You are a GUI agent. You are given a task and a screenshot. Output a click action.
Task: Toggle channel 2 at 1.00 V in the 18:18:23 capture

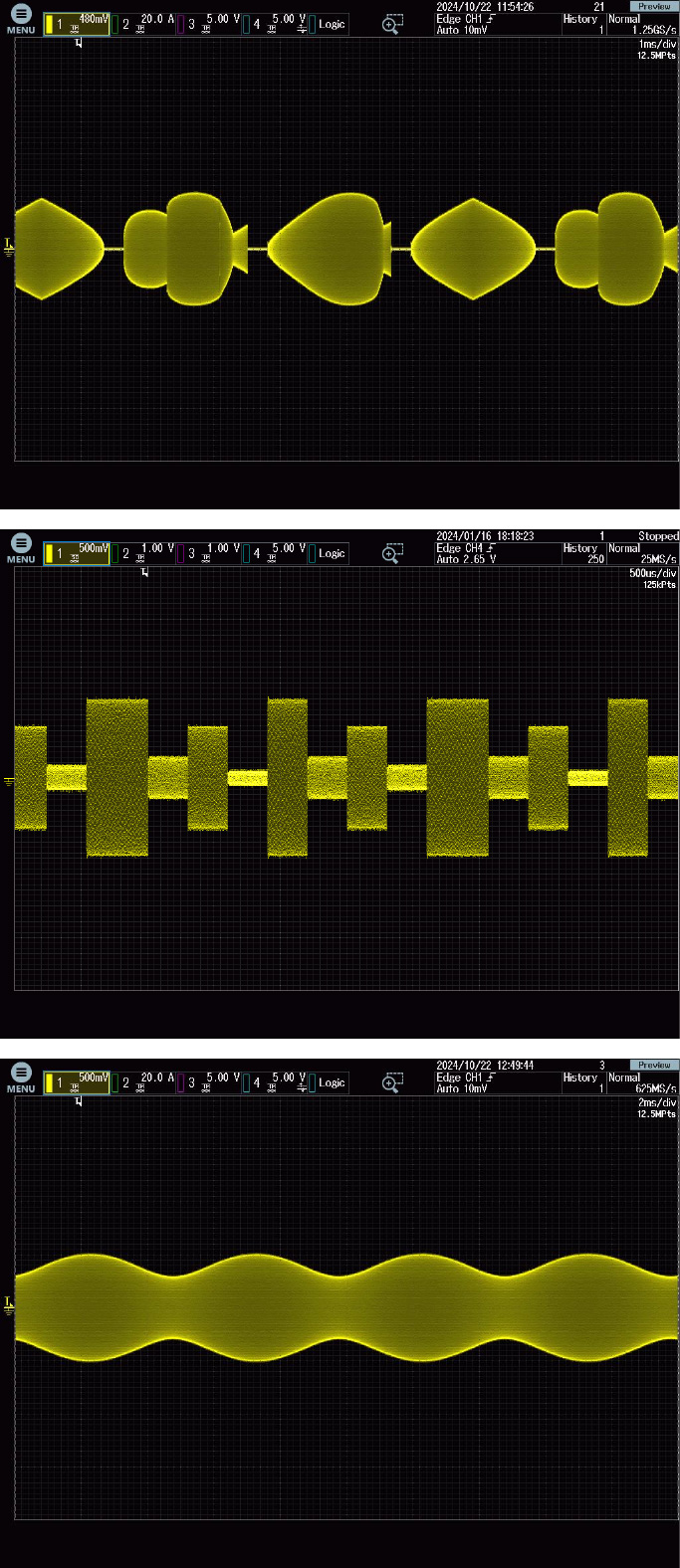[x=142, y=553]
